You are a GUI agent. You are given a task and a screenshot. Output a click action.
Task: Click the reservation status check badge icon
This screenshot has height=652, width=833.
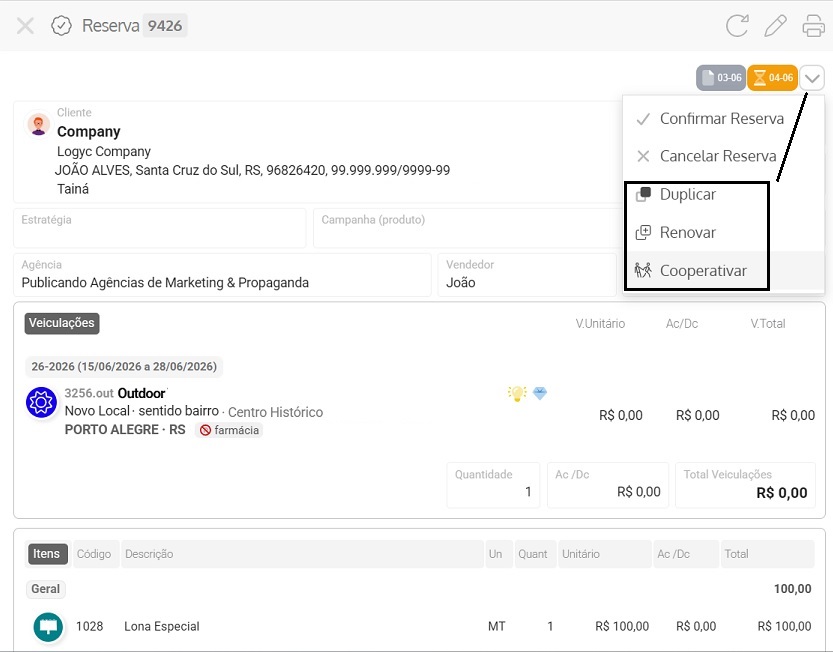[x=61, y=26]
